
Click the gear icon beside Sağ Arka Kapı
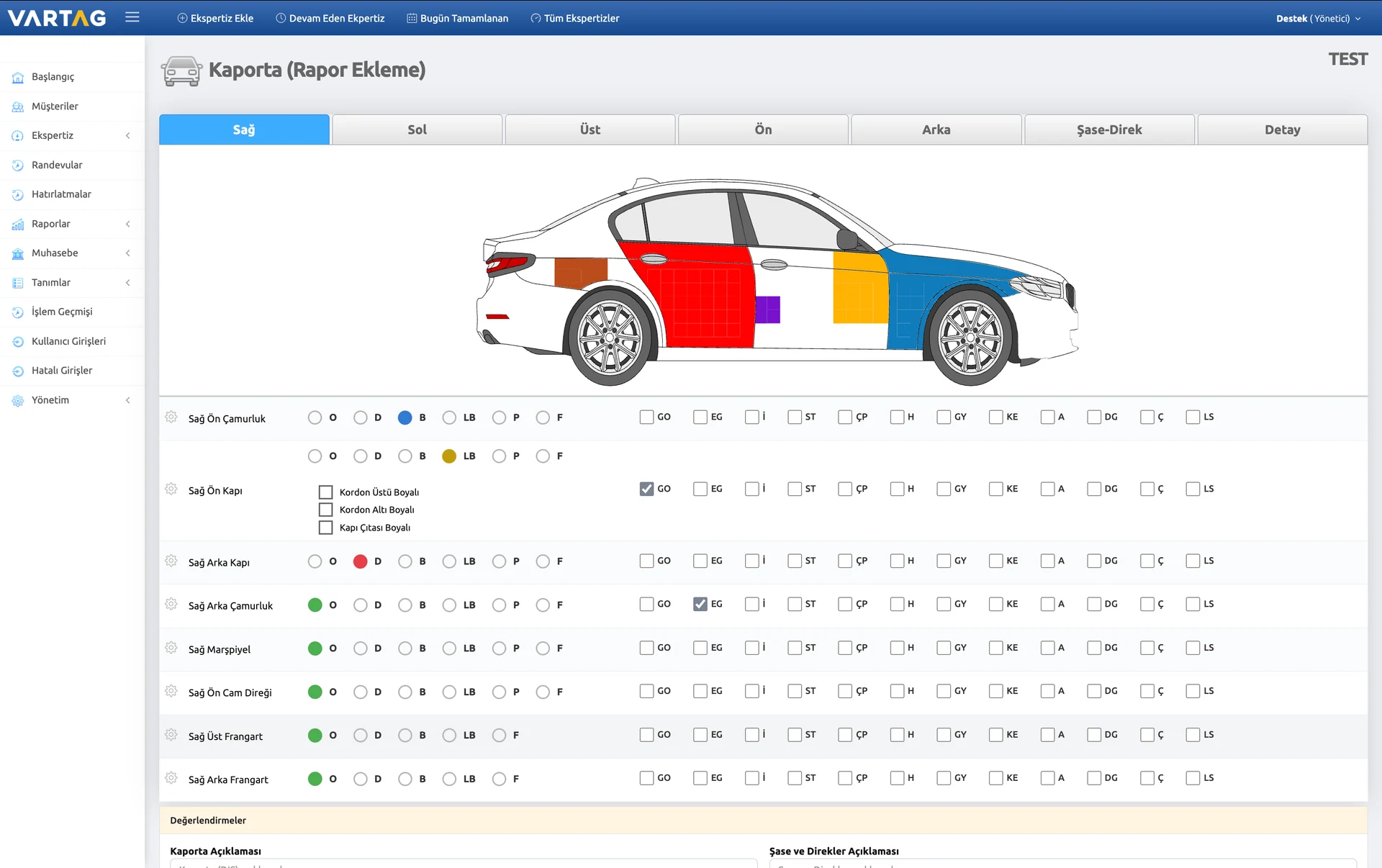point(171,561)
